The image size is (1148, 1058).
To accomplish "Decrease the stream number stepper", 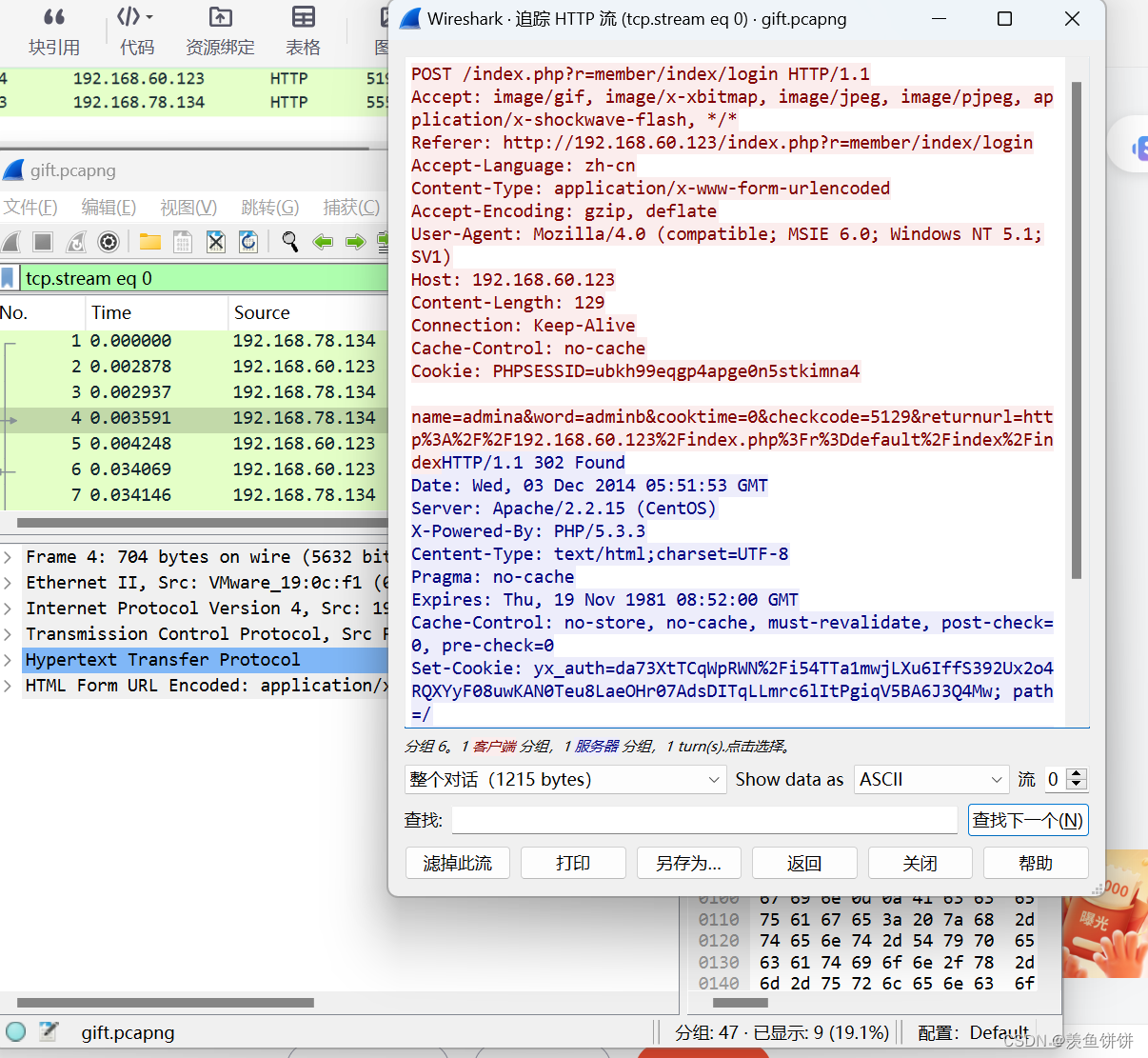I will pyautogui.click(x=1077, y=786).
